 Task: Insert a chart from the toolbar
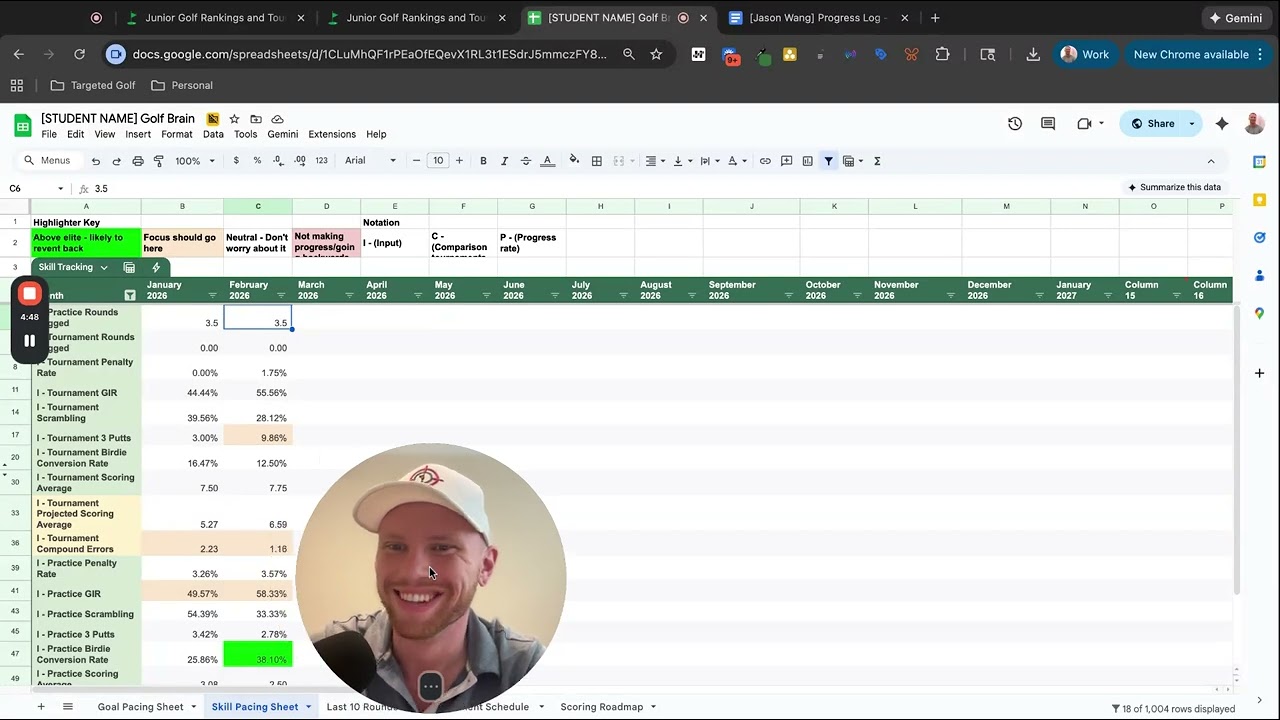pyautogui.click(x=807, y=161)
